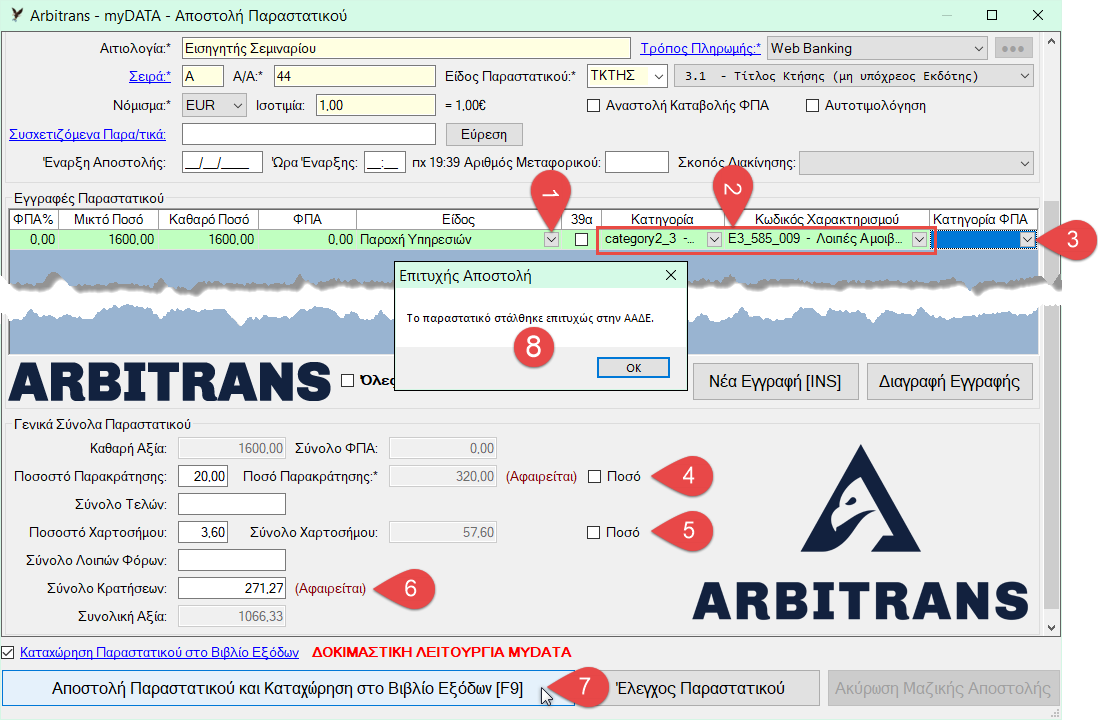Click the Ακύρωση Μαζικής Αποστολής button

943,688
